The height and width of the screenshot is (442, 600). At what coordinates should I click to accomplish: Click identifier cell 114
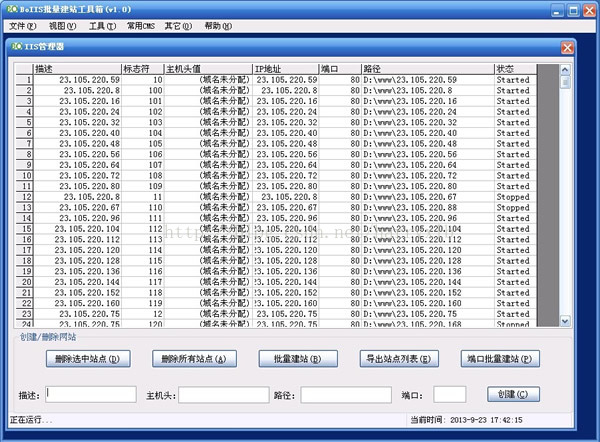pyautogui.click(x=142, y=250)
